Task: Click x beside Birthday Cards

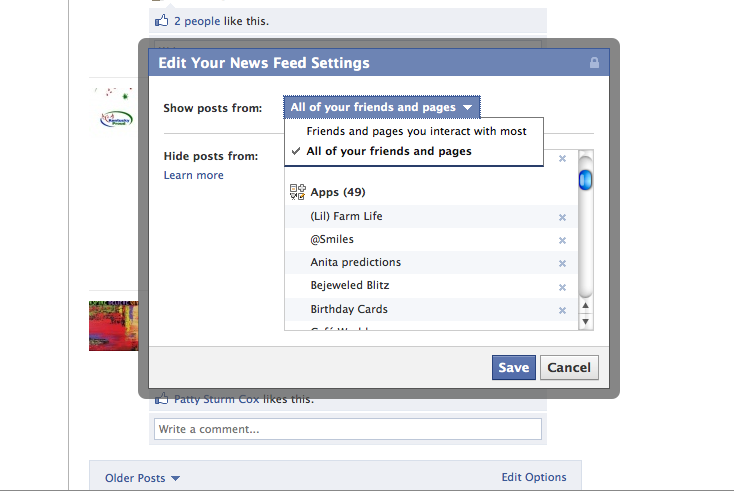Action: point(562,310)
